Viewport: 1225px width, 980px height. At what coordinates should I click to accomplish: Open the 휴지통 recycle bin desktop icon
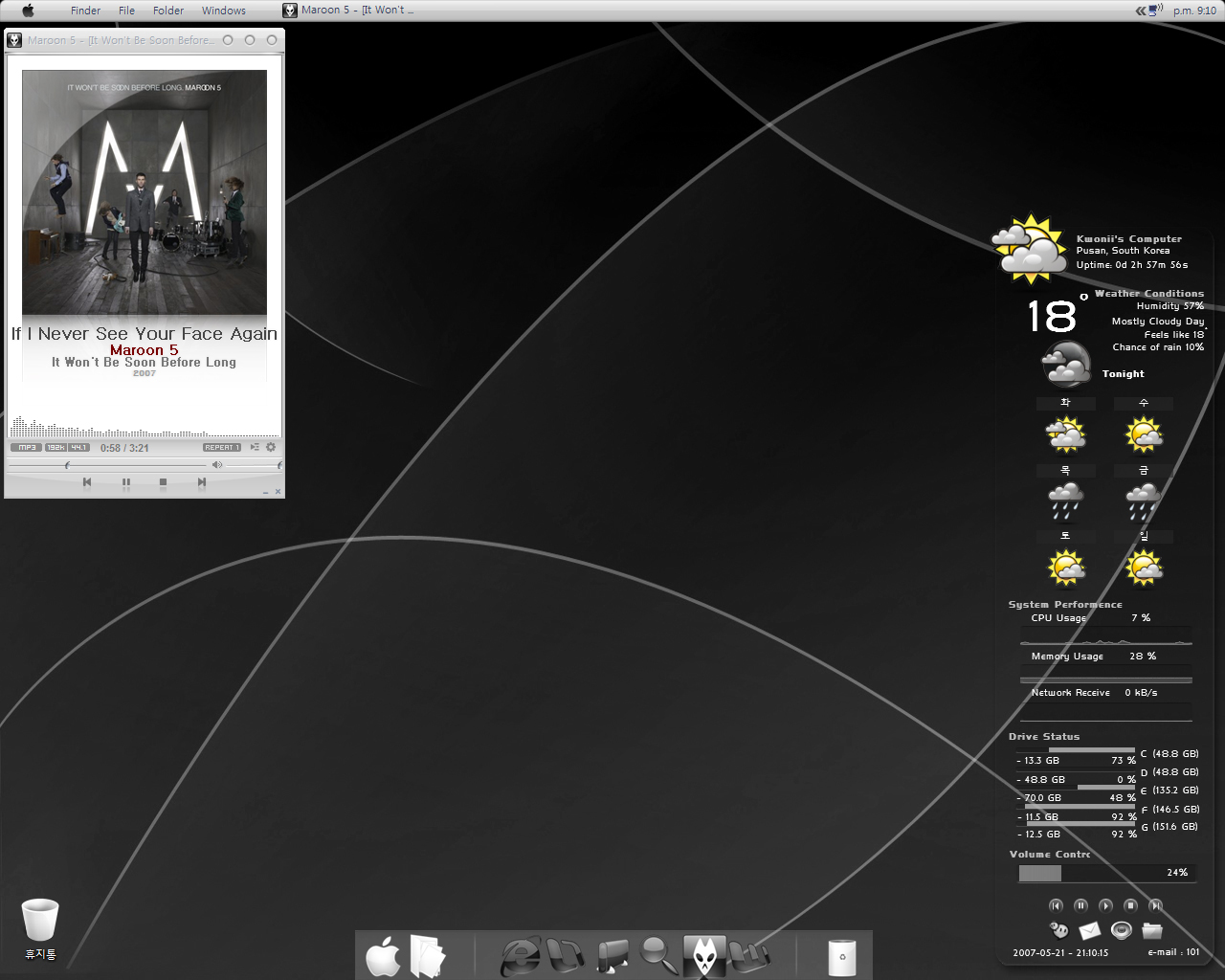click(40, 928)
